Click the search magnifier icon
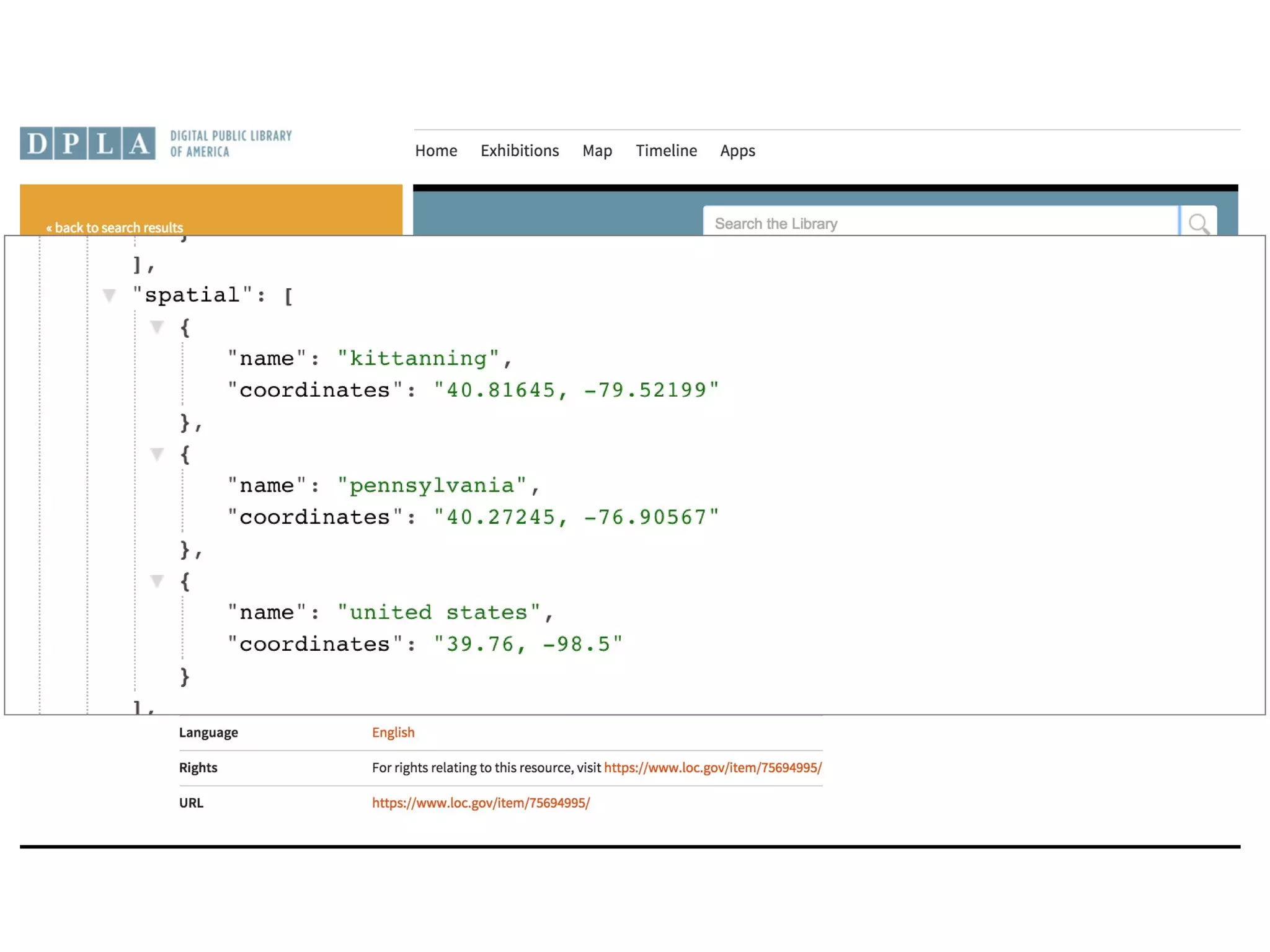Viewport: 1270px width, 952px height. 1198,223
